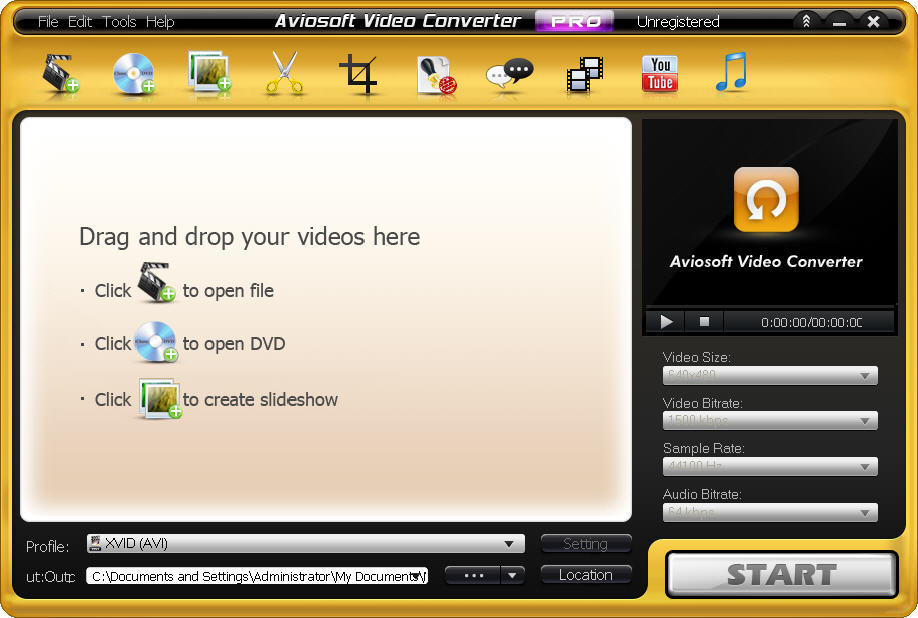Click the playback time counter 0:00:00/00:00:00
Viewport: 918px width, 618px height.
pos(811,322)
